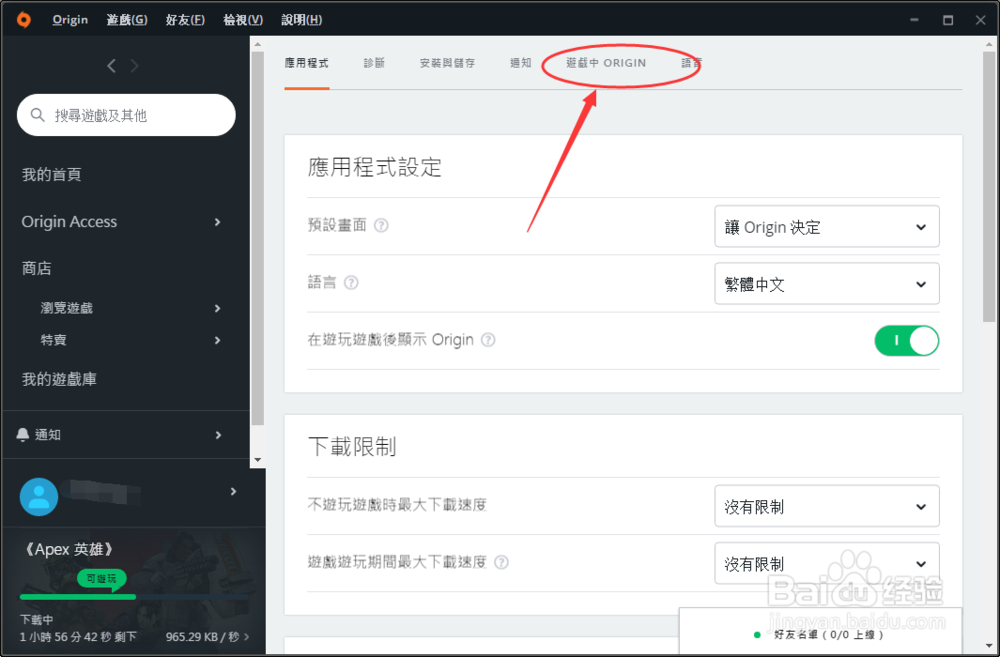Viewport: 1000px width, 657px height.
Task: Expand the 通知 sidebar chevron
Action: [x=218, y=435]
